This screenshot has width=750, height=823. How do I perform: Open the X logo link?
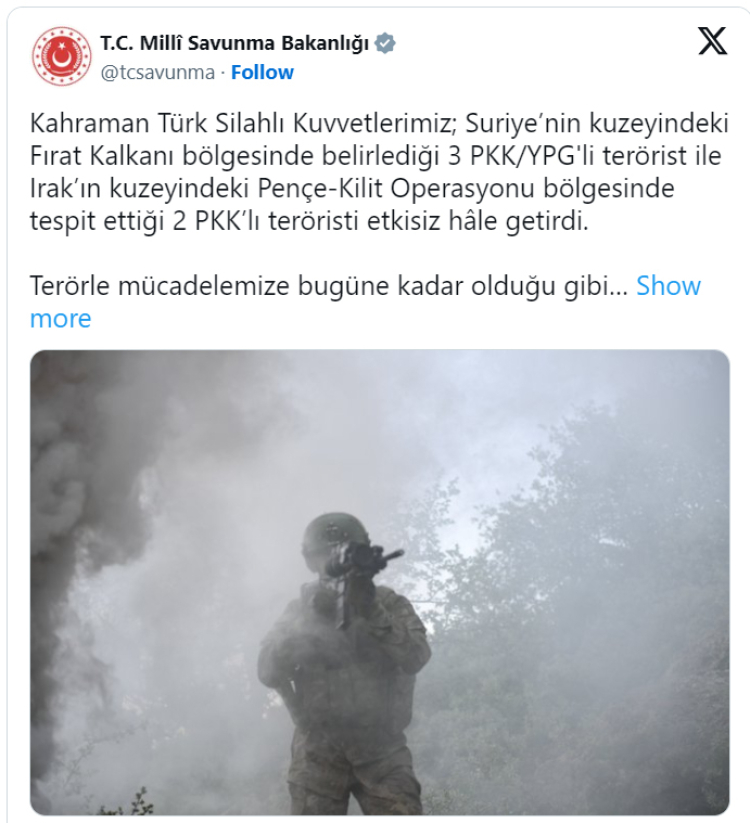pos(712,41)
